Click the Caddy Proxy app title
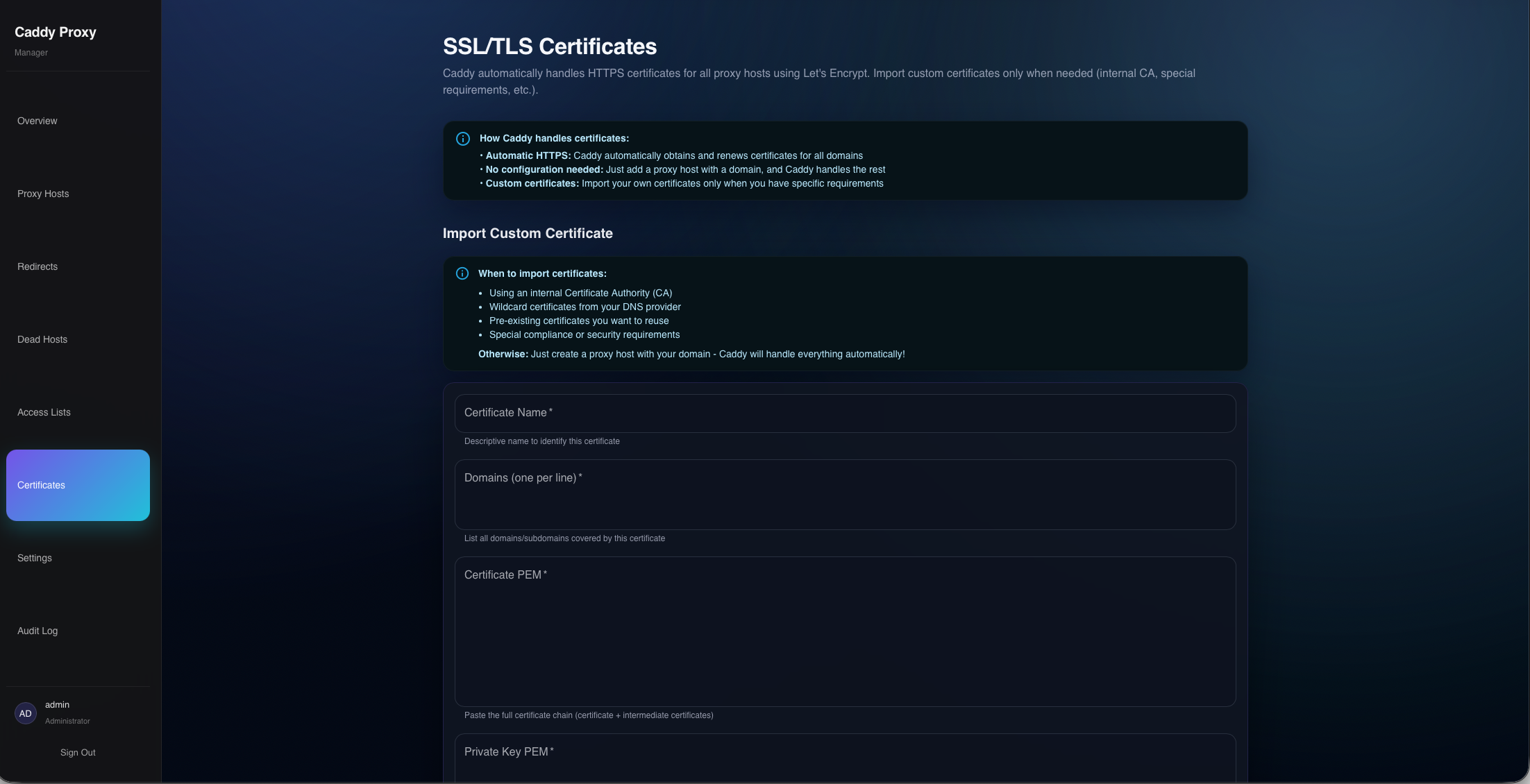Image resolution: width=1530 pixels, height=784 pixels. pyautogui.click(x=56, y=32)
